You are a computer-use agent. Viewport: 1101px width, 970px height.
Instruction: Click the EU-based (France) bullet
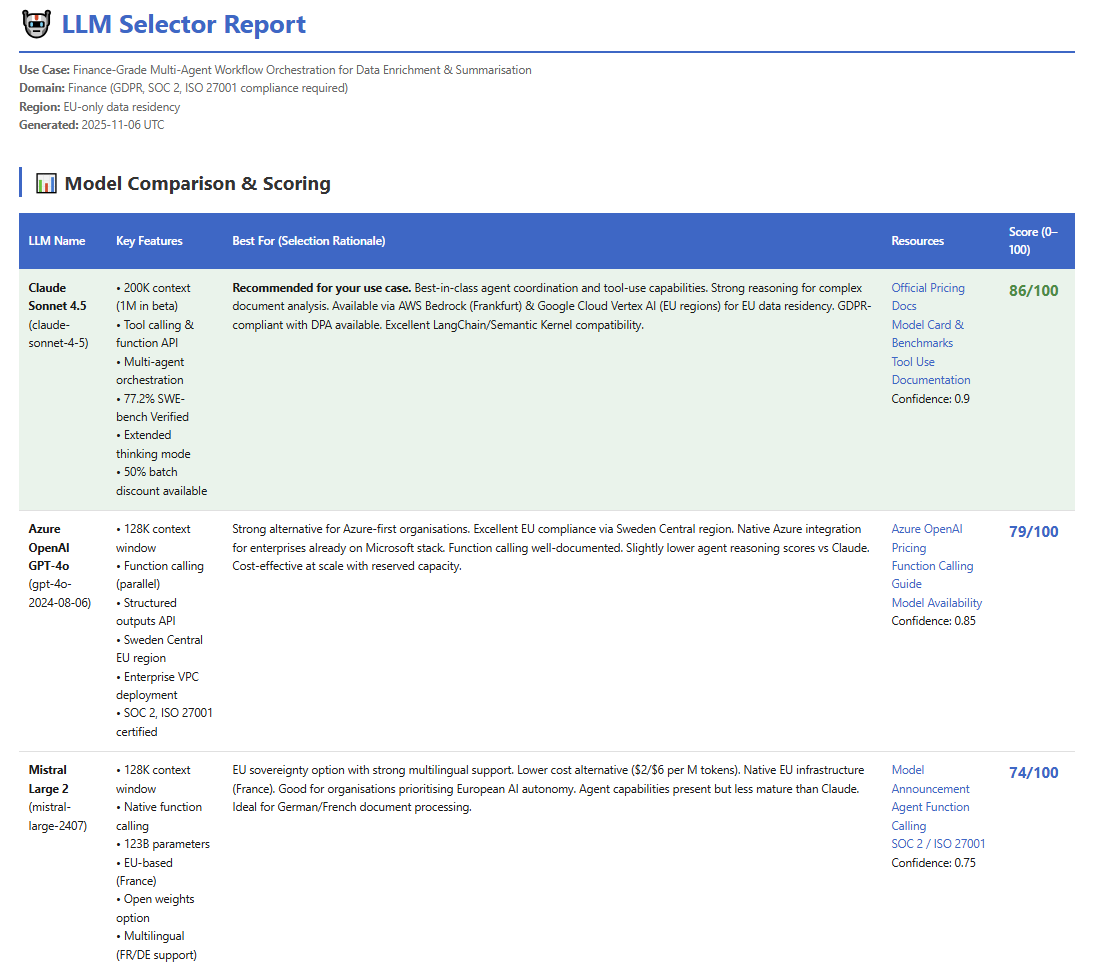pos(144,872)
